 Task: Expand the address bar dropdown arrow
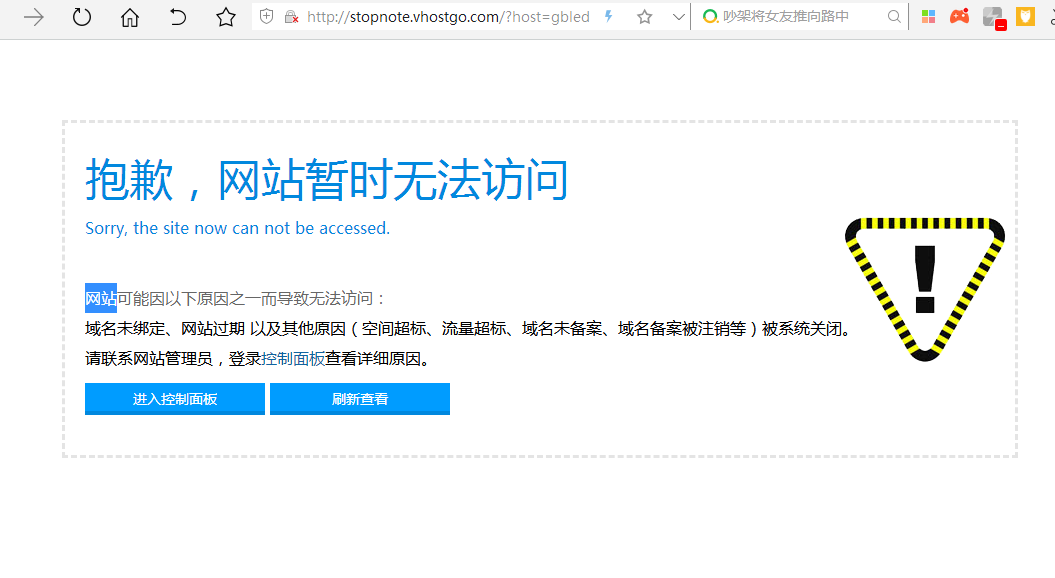[679, 17]
